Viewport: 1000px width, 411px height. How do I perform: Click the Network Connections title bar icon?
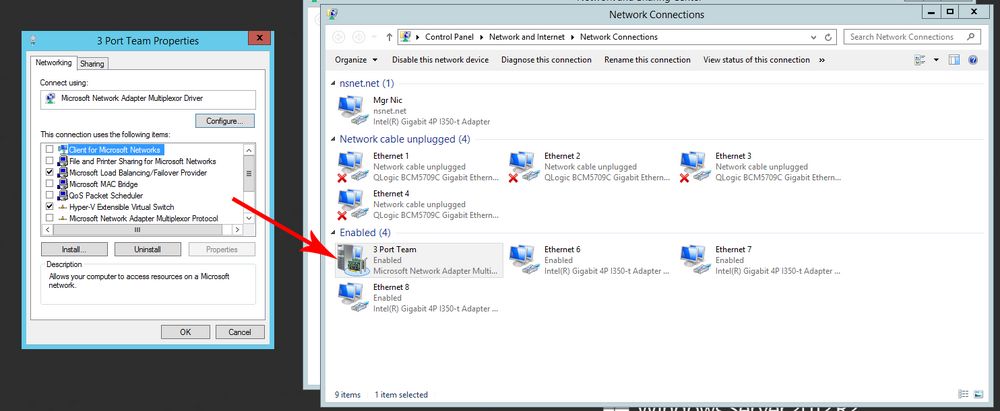click(332, 13)
